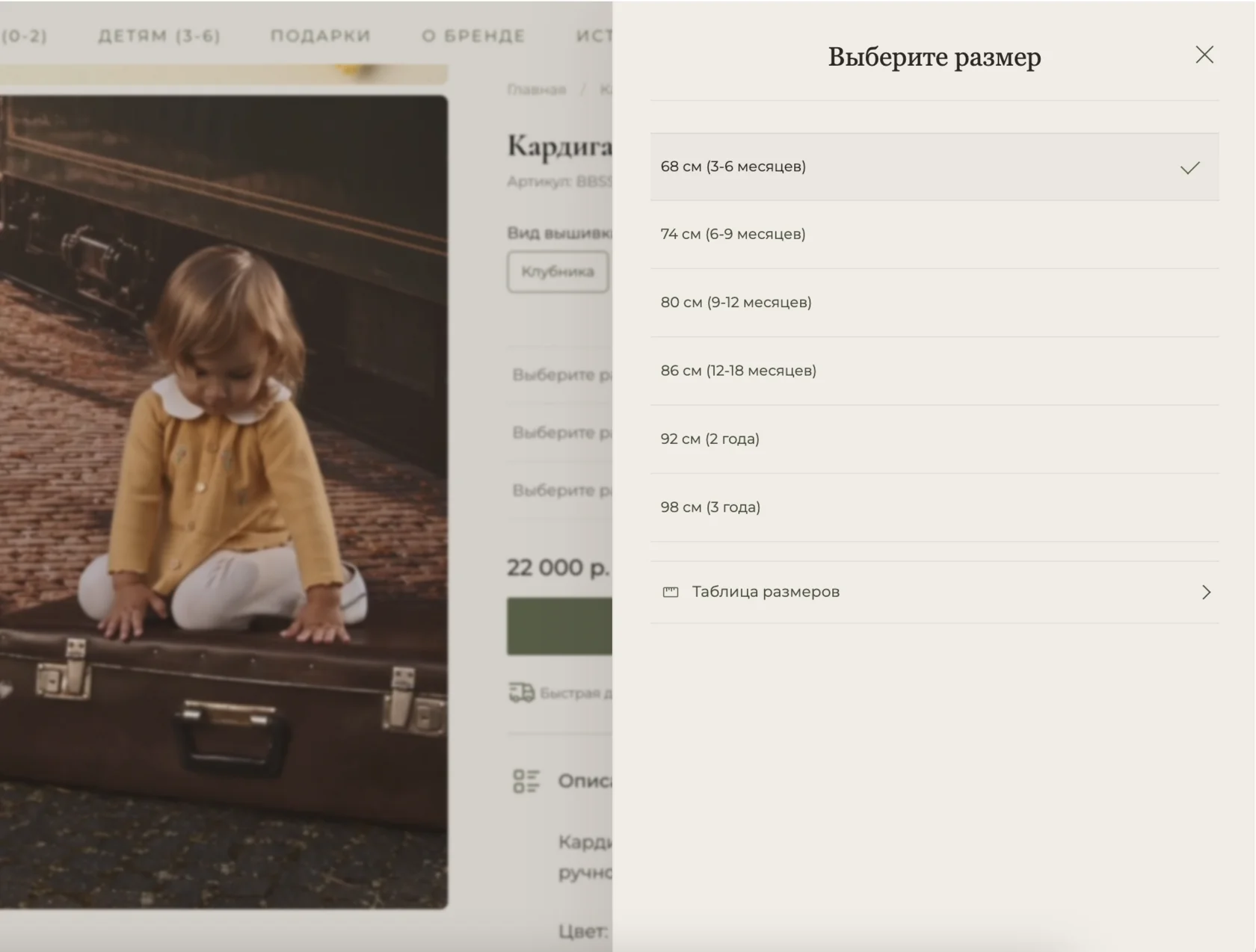This screenshot has width=1256, height=952.
Task: Open the Таблица размеров link
Action: [x=934, y=592]
